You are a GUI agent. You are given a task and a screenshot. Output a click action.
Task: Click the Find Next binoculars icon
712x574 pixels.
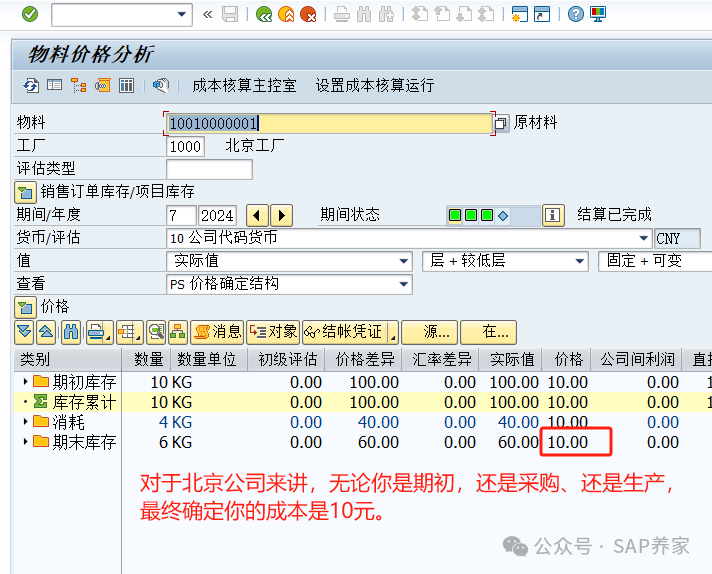386,15
